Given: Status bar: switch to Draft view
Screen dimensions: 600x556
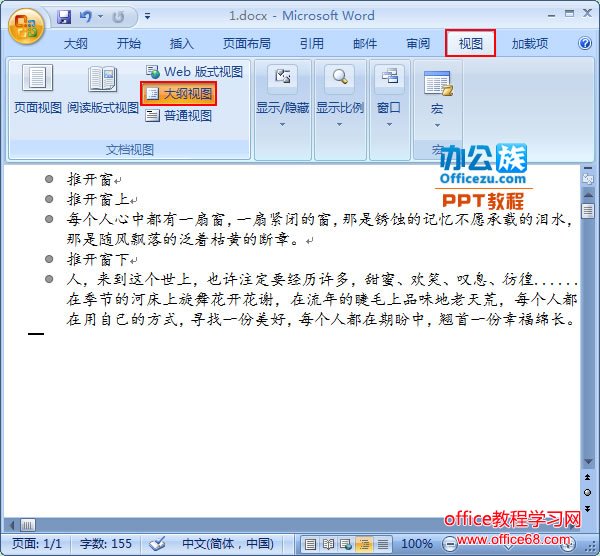Looking at the screenshot, I should pyautogui.click(x=383, y=544).
